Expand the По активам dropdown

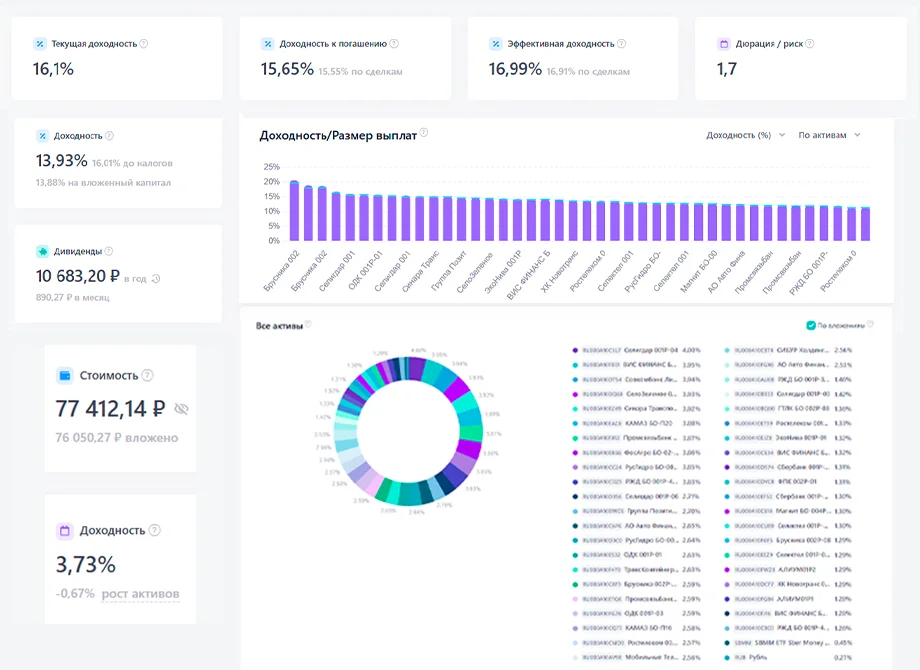(829, 135)
